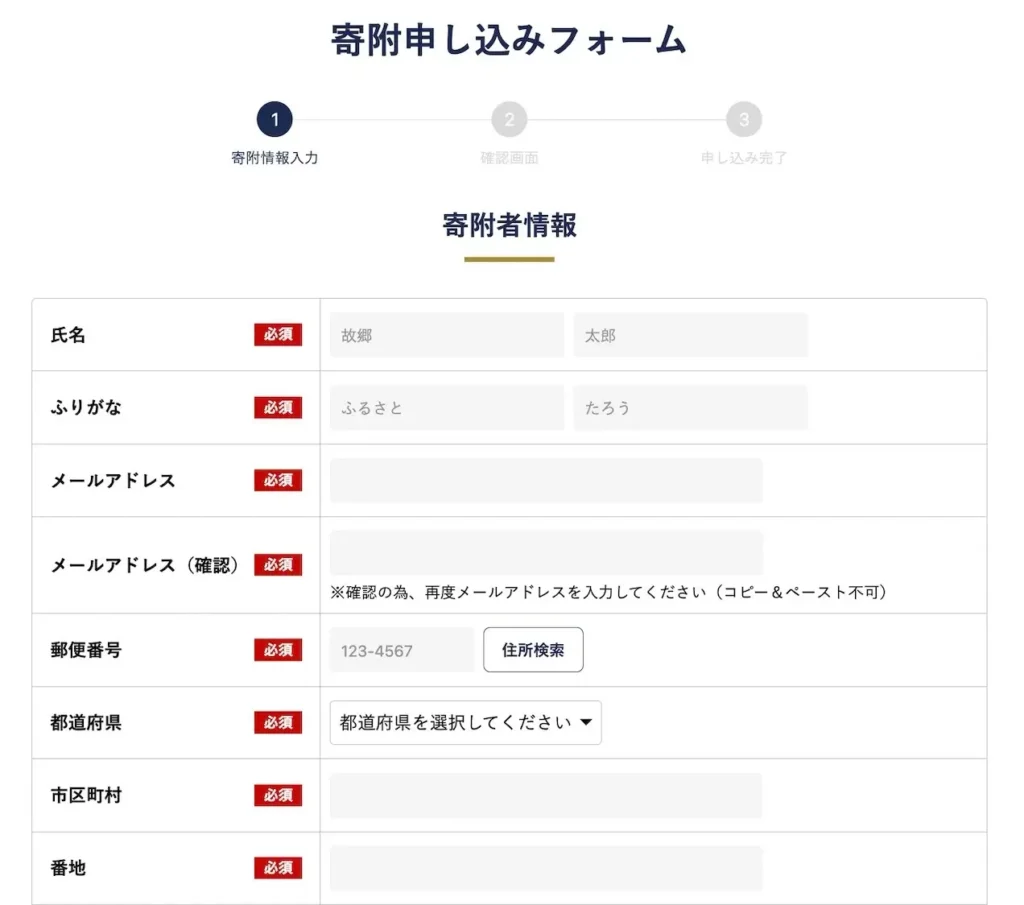Click the 必須 badge beside 都道府県
Image resolution: width=1024 pixels, height=905 pixels.
coord(277,722)
